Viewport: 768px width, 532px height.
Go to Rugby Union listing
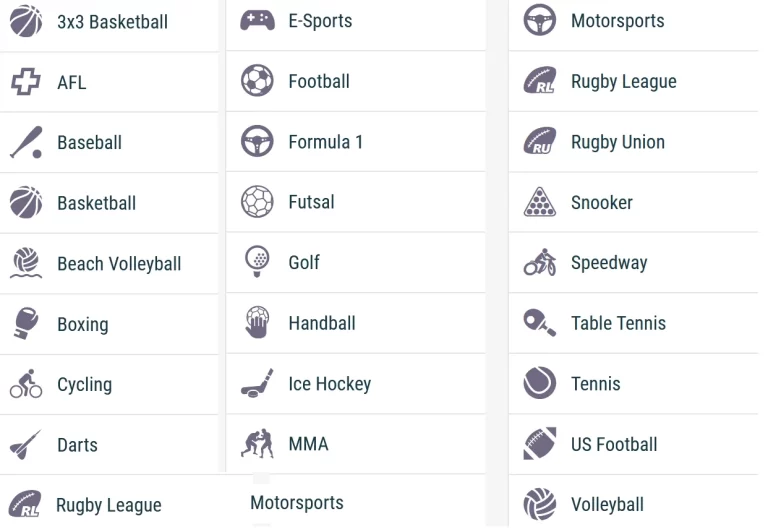point(633,142)
